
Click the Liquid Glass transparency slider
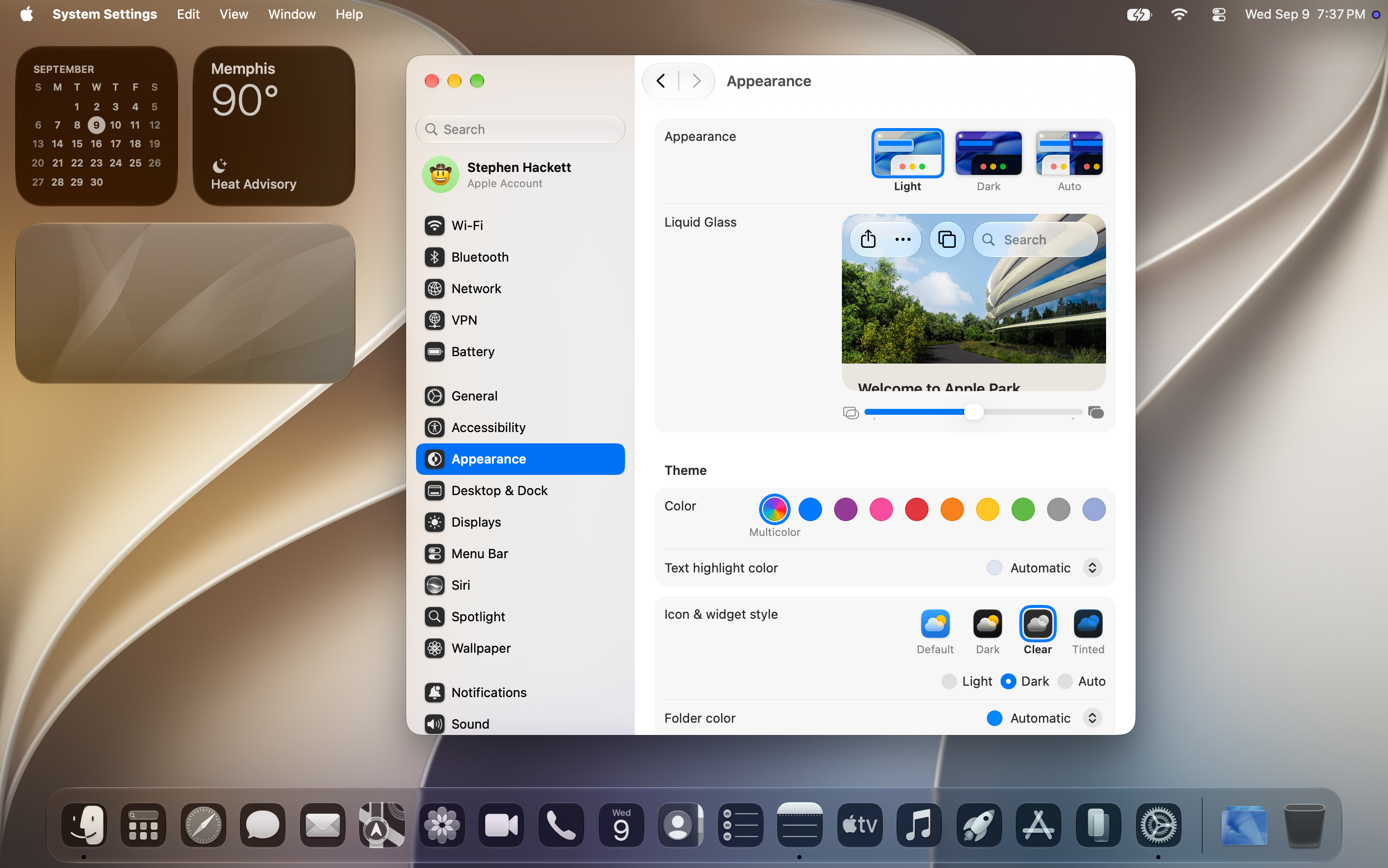coord(973,412)
